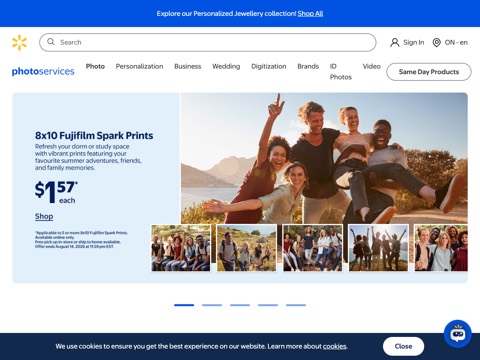The image size is (480, 360).
Task: Click the location pin icon
Action: coord(436,42)
